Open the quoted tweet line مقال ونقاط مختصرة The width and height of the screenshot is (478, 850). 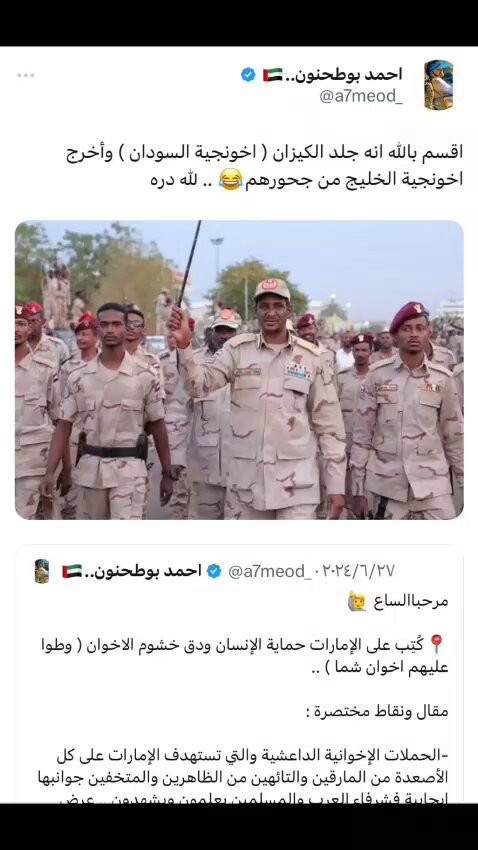[x=377, y=711]
